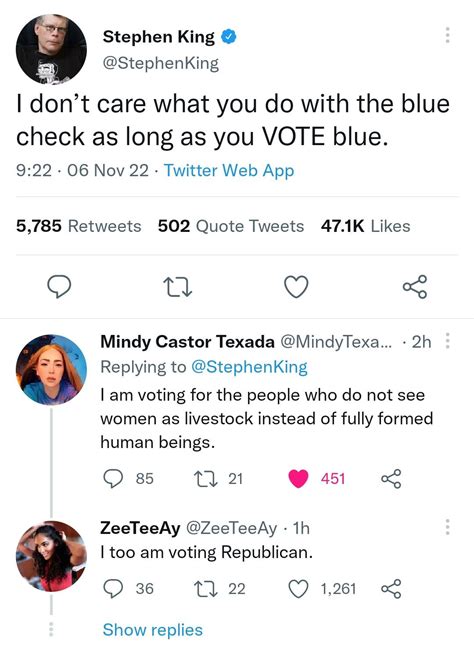The width and height of the screenshot is (474, 651).
Task: Share Mindy Castor Texada's reply
Action: click(391, 479)
